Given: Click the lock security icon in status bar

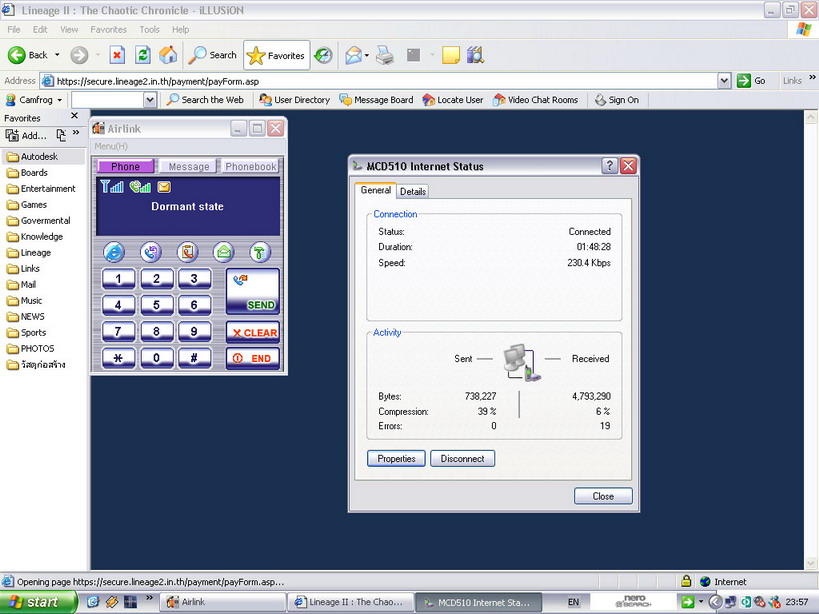Looking at the screenshot, I should point(686,581).
